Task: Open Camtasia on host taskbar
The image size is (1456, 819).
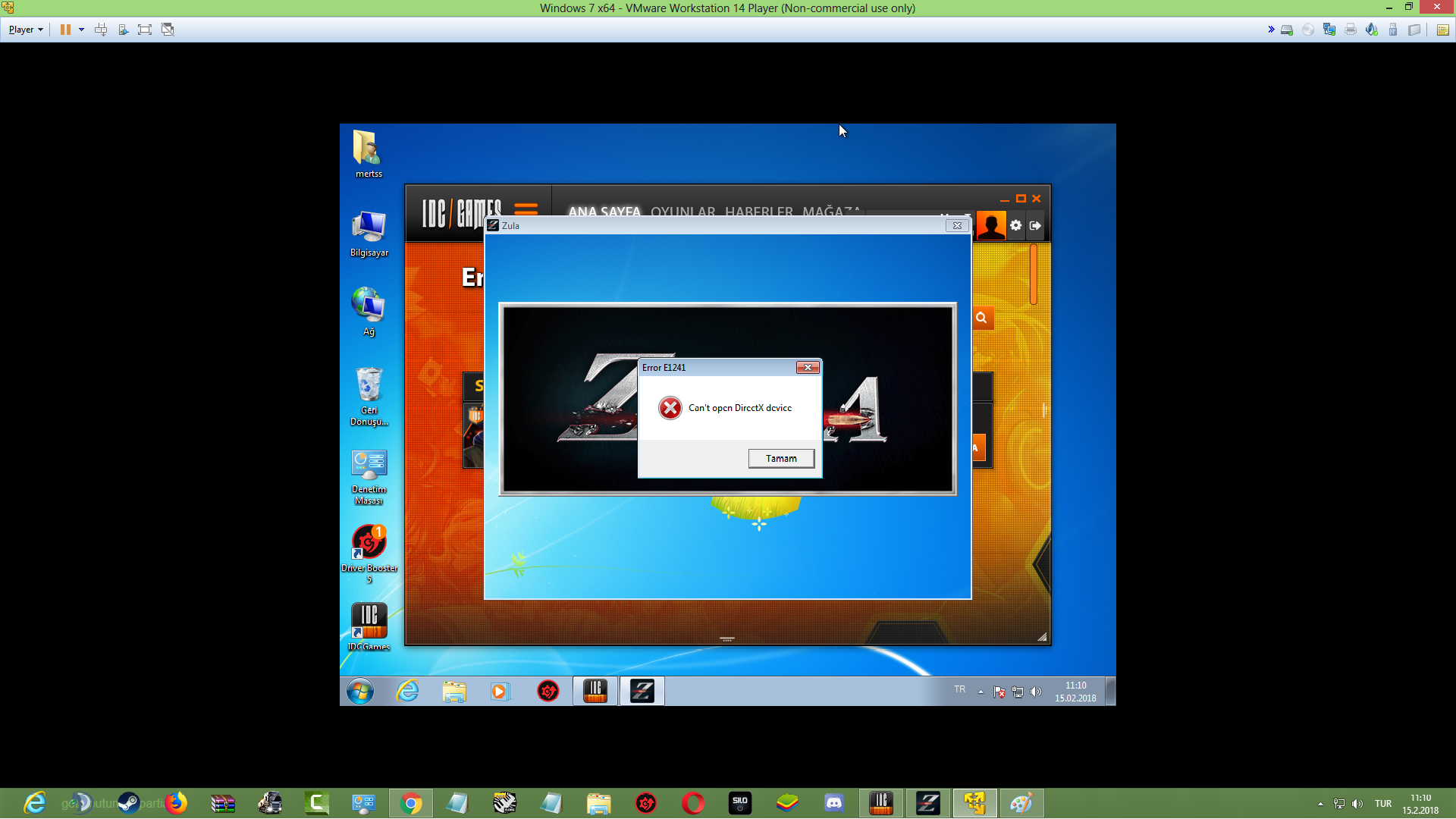Action: [317, 803]
